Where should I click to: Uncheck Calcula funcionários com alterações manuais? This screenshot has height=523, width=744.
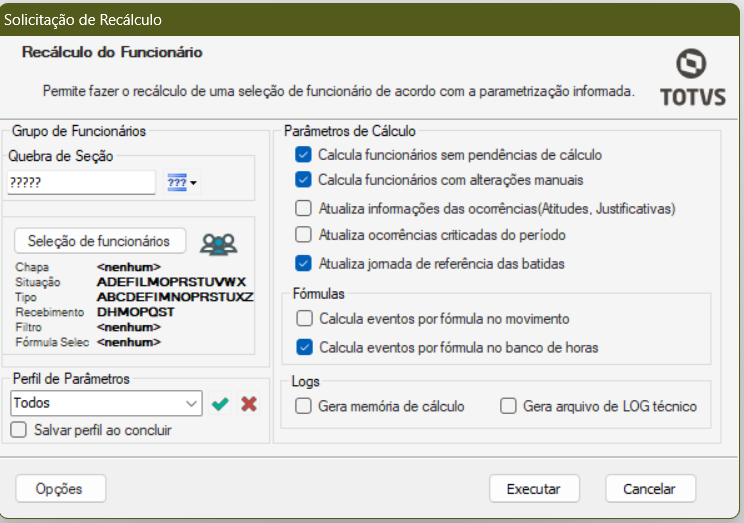303,180
